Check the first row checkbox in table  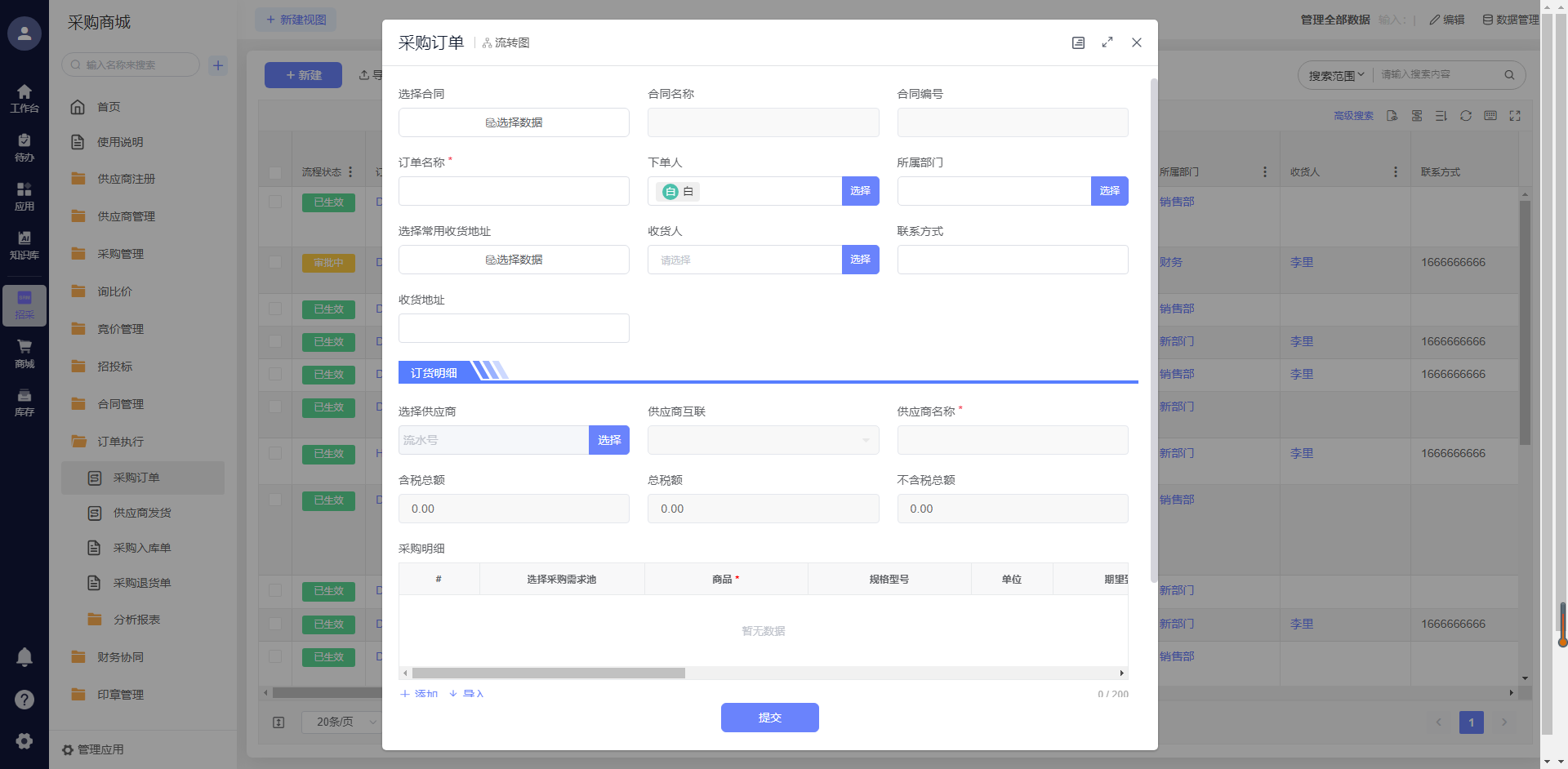click(x=275, y=202)
